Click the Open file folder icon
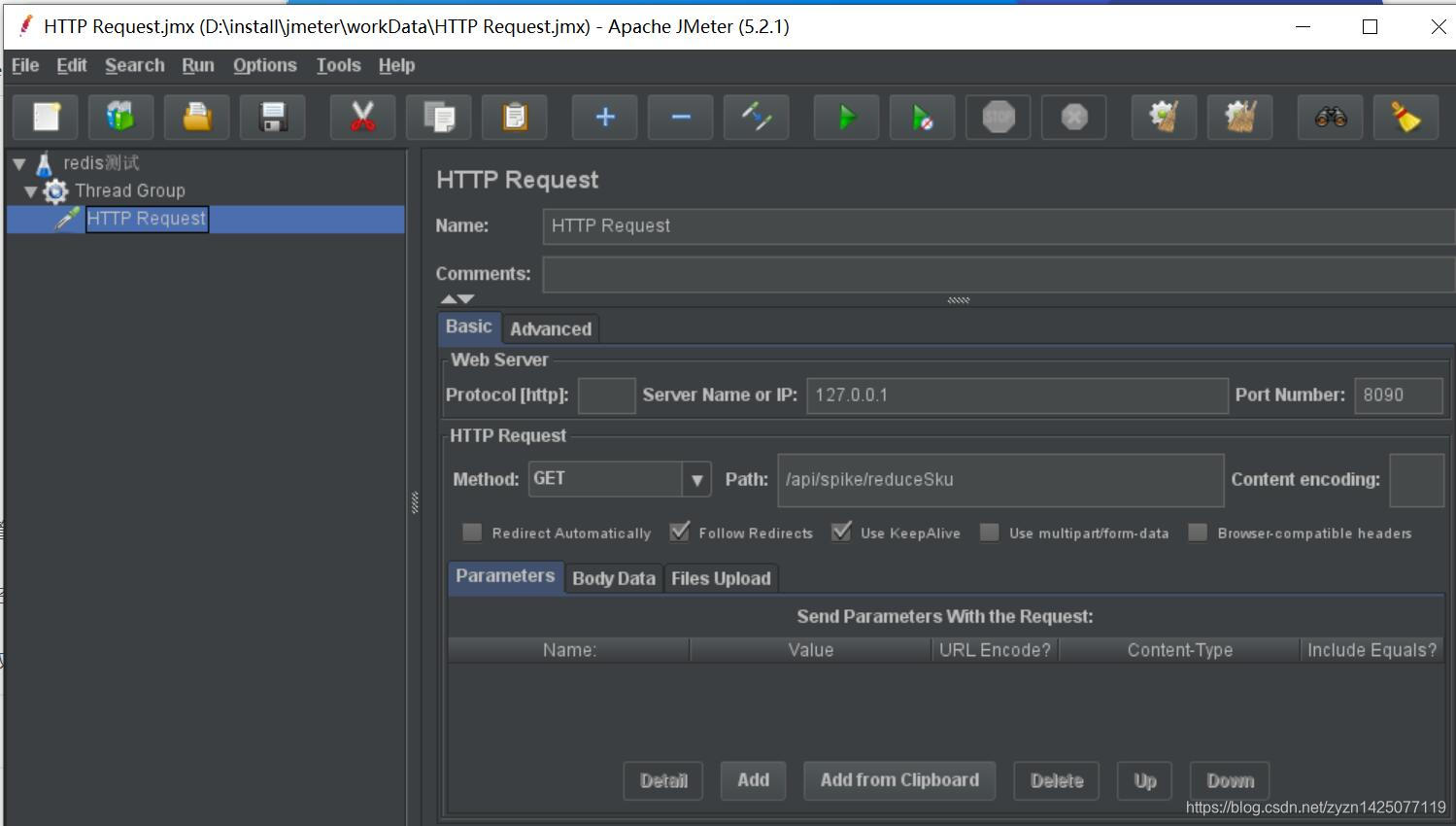The image size is (1456, 826). tap(197, 118)
